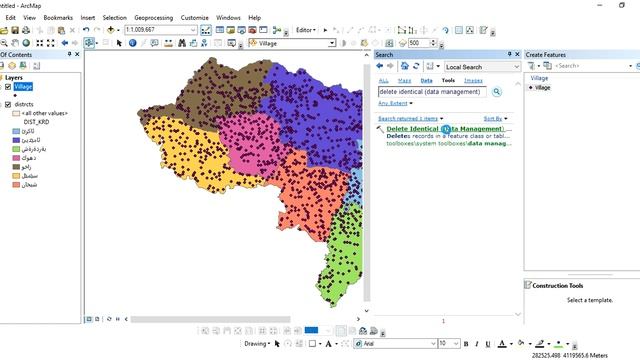The height and width of the screenshot is (360, 640).
Task: Select the Village layer in contents
Action: click(x=23, y=87)
